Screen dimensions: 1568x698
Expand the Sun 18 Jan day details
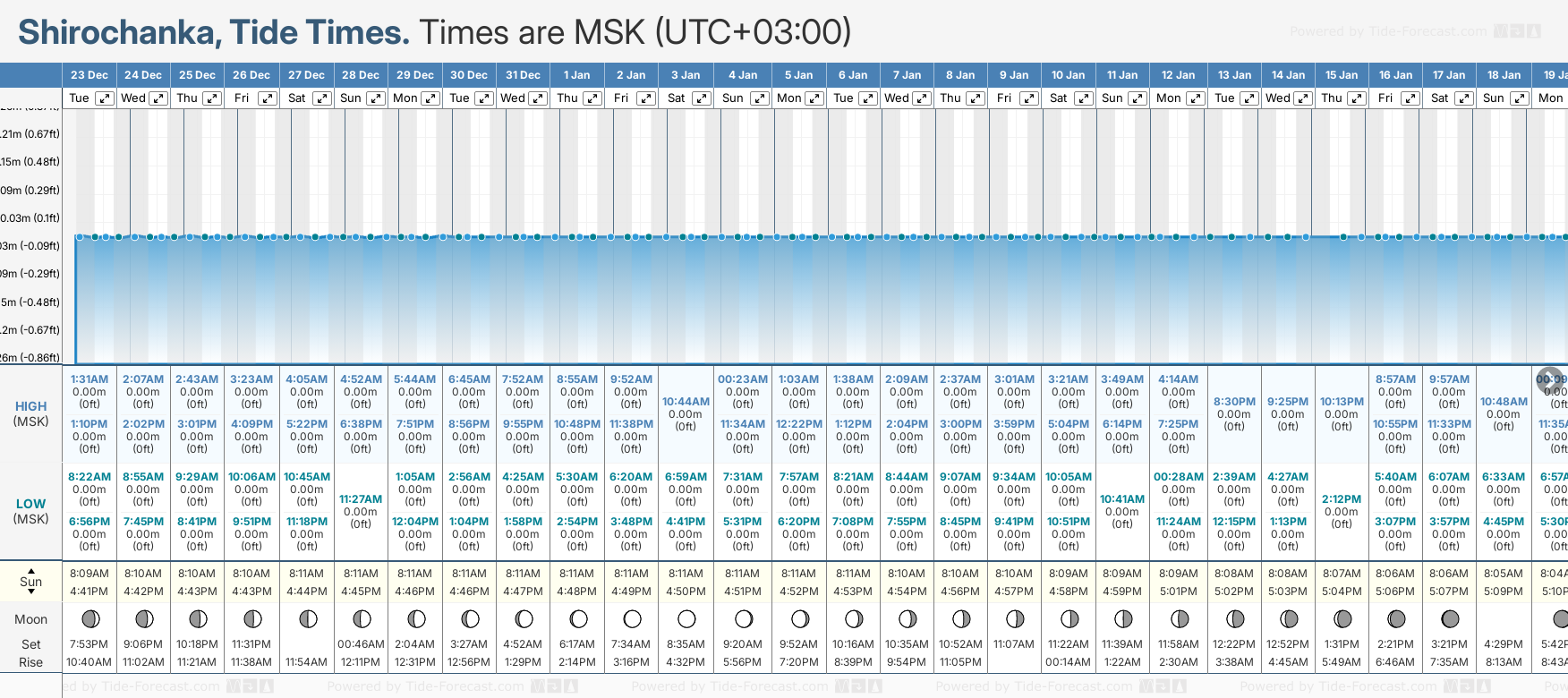(1519, 98)
